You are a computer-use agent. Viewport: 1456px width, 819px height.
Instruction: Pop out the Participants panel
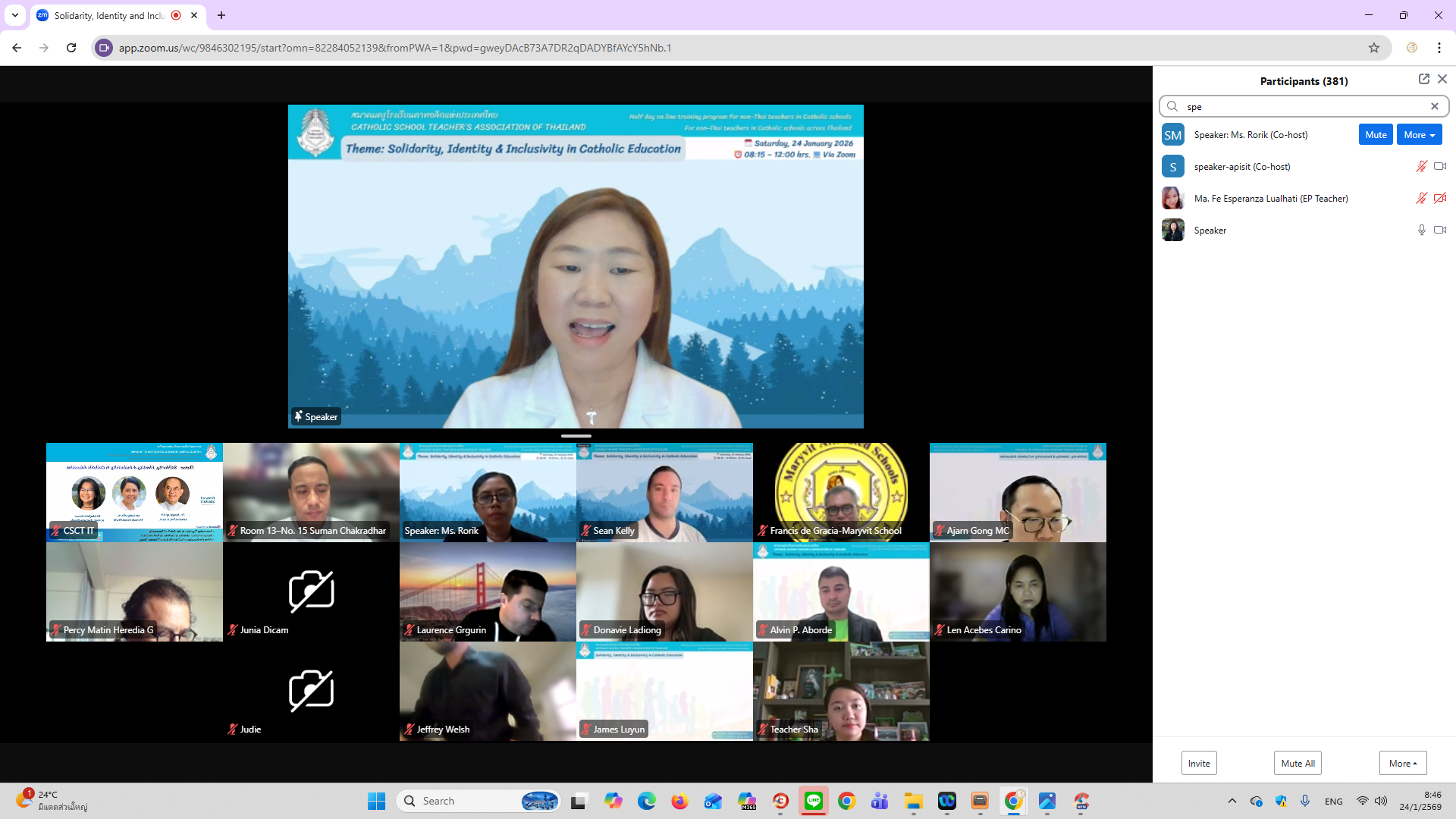point(1423,79)
